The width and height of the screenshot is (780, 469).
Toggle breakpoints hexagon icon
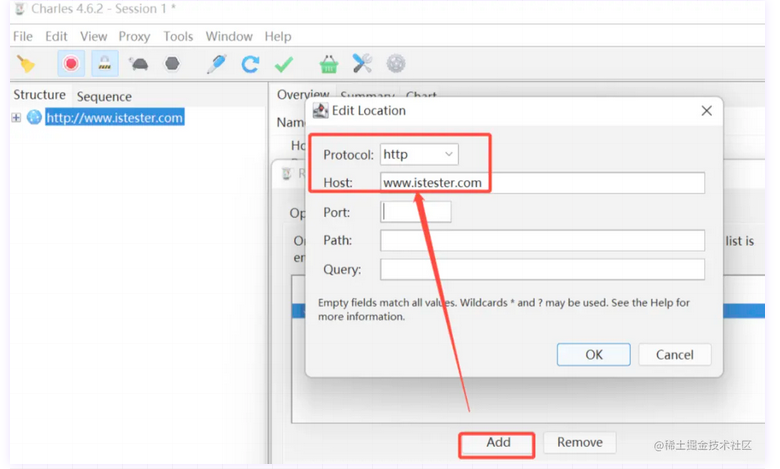172,64
